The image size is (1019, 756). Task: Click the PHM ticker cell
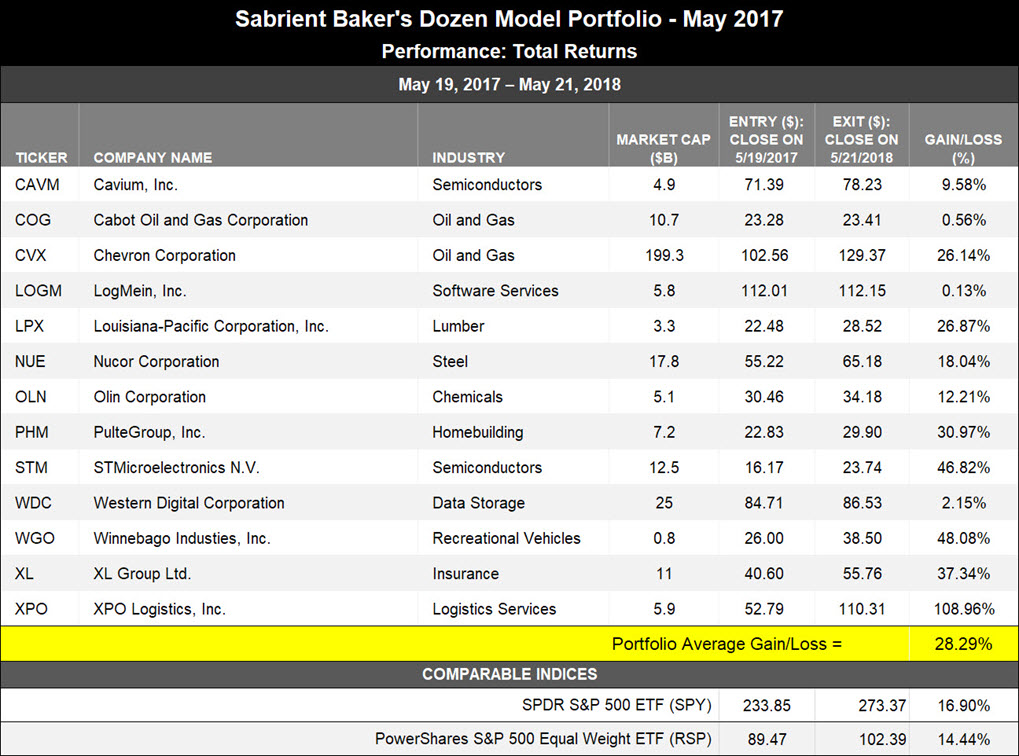point(31,432)
